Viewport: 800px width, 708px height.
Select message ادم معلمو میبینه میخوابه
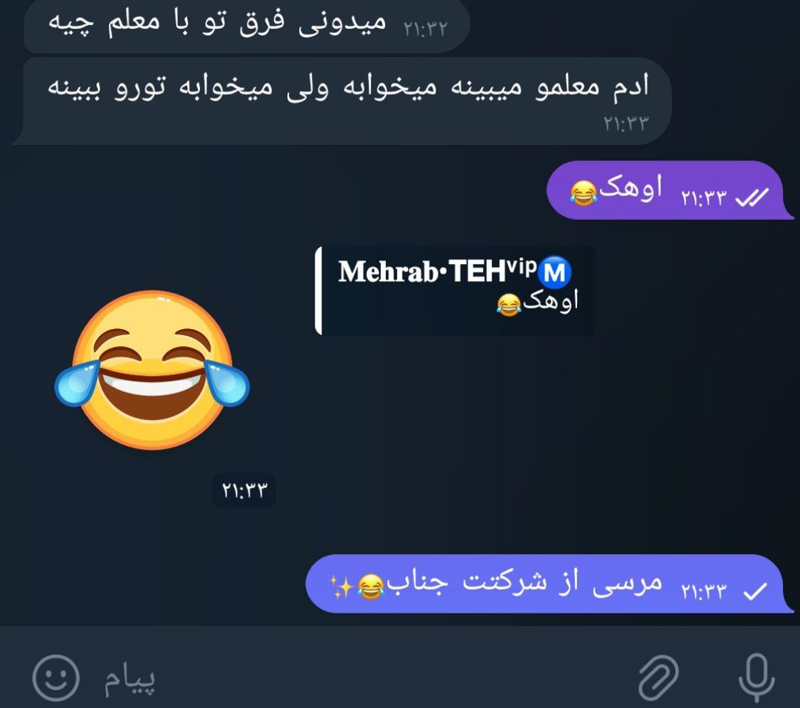(342, 101)
